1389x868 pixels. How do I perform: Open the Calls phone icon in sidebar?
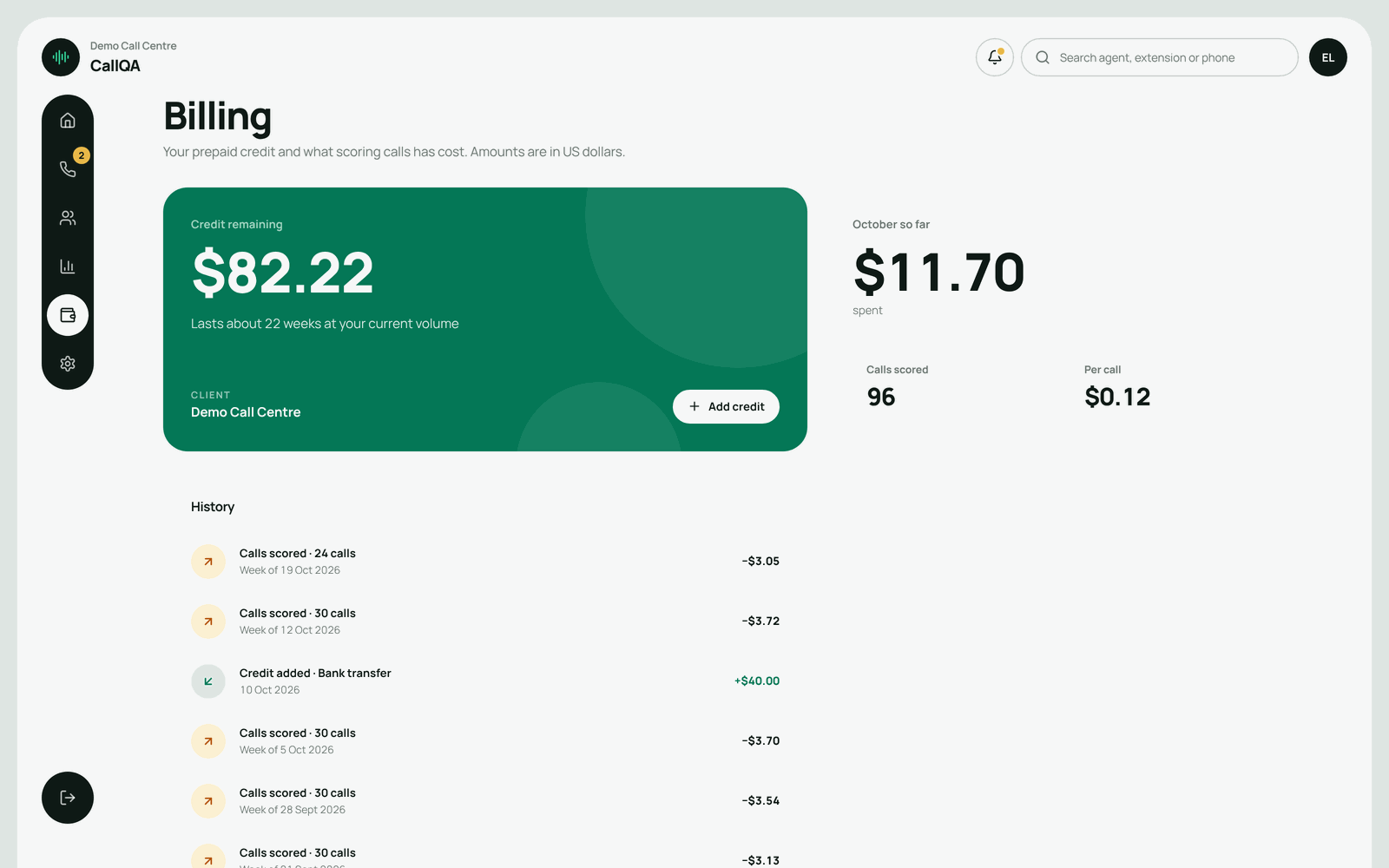(68, 169)
